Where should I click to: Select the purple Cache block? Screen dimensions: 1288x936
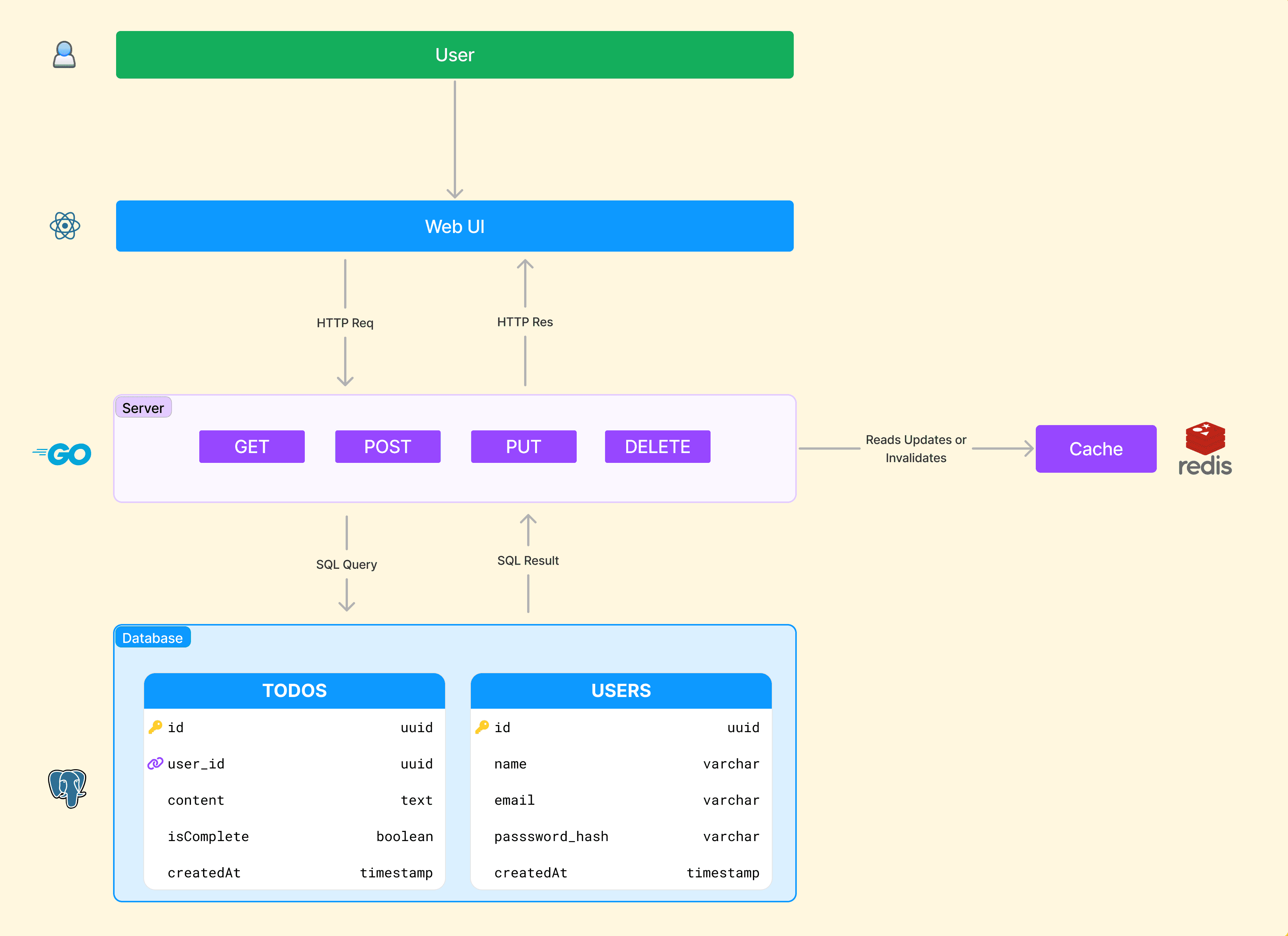tap(1096, 449)
